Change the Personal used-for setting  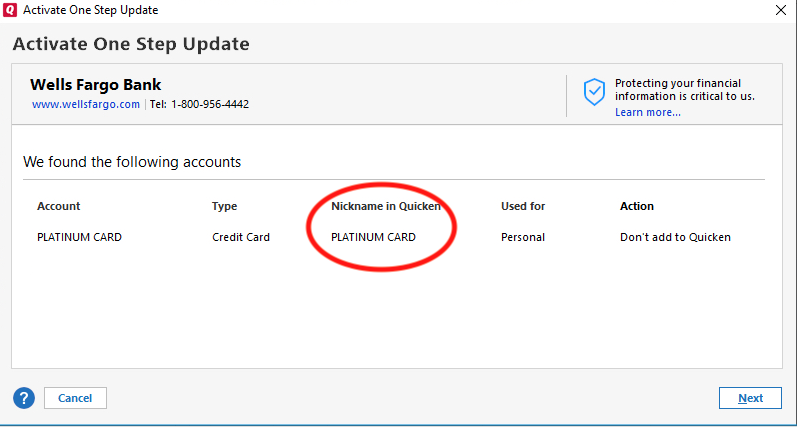523,237
